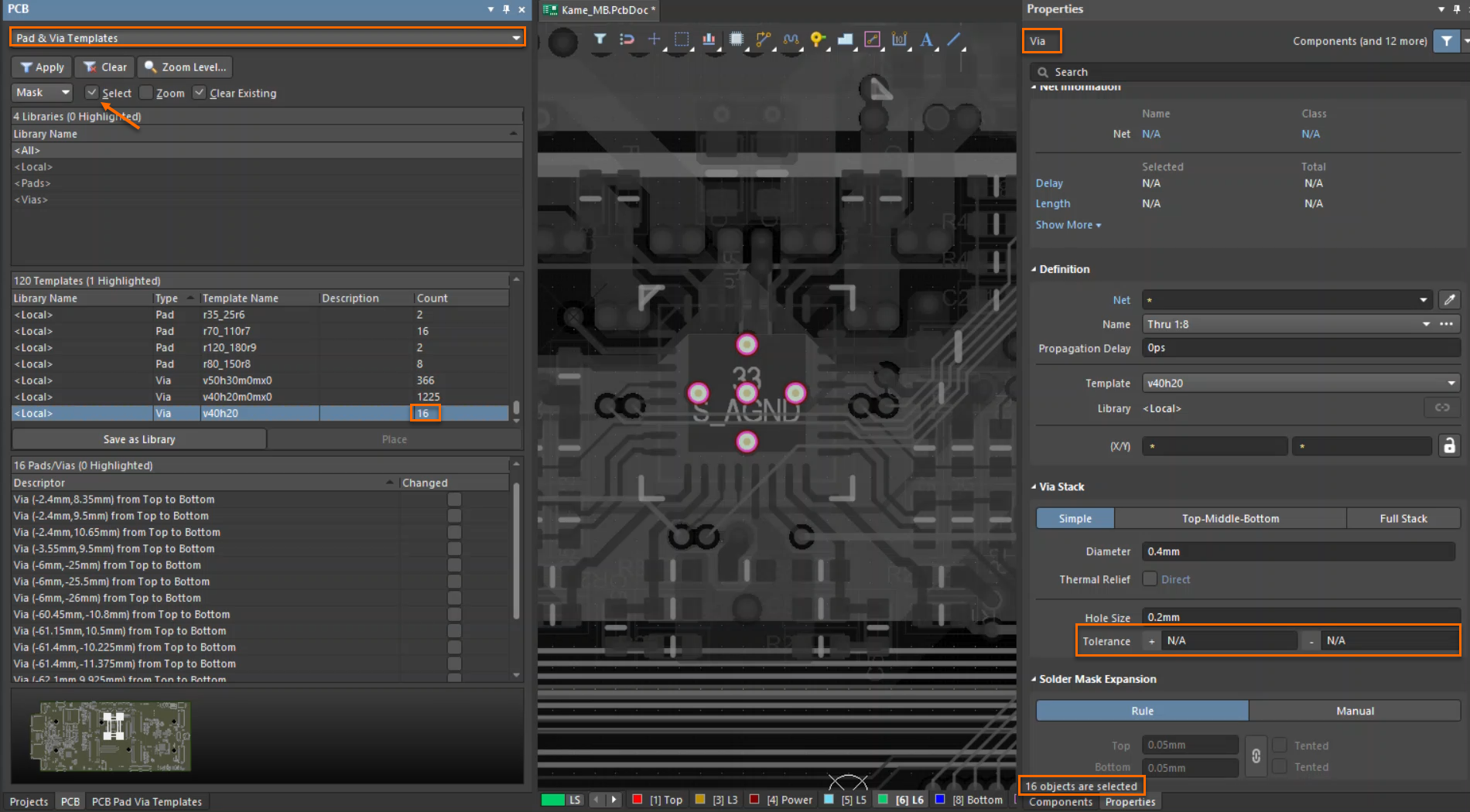
Task: Click the red swatch of the Top layer
Action: [x=637, y=800]
